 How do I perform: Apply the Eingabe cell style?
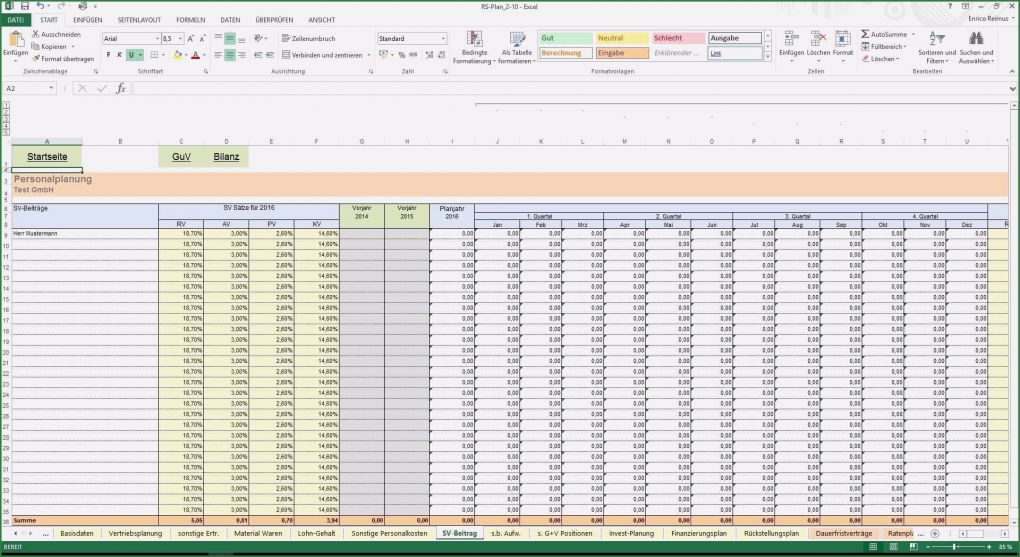(x=622, y=53)
